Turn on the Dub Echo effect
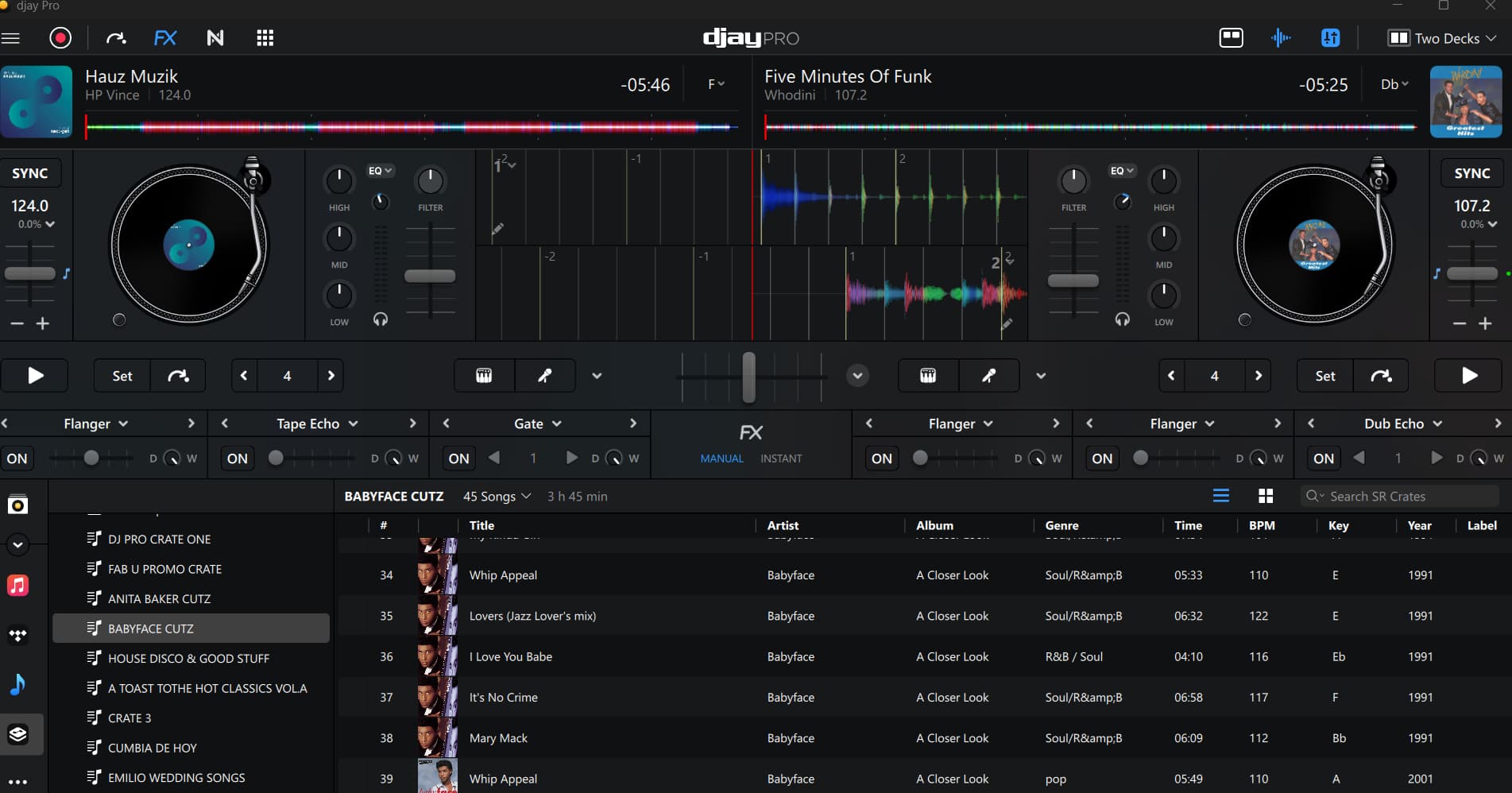 (x=1324, y=458)
